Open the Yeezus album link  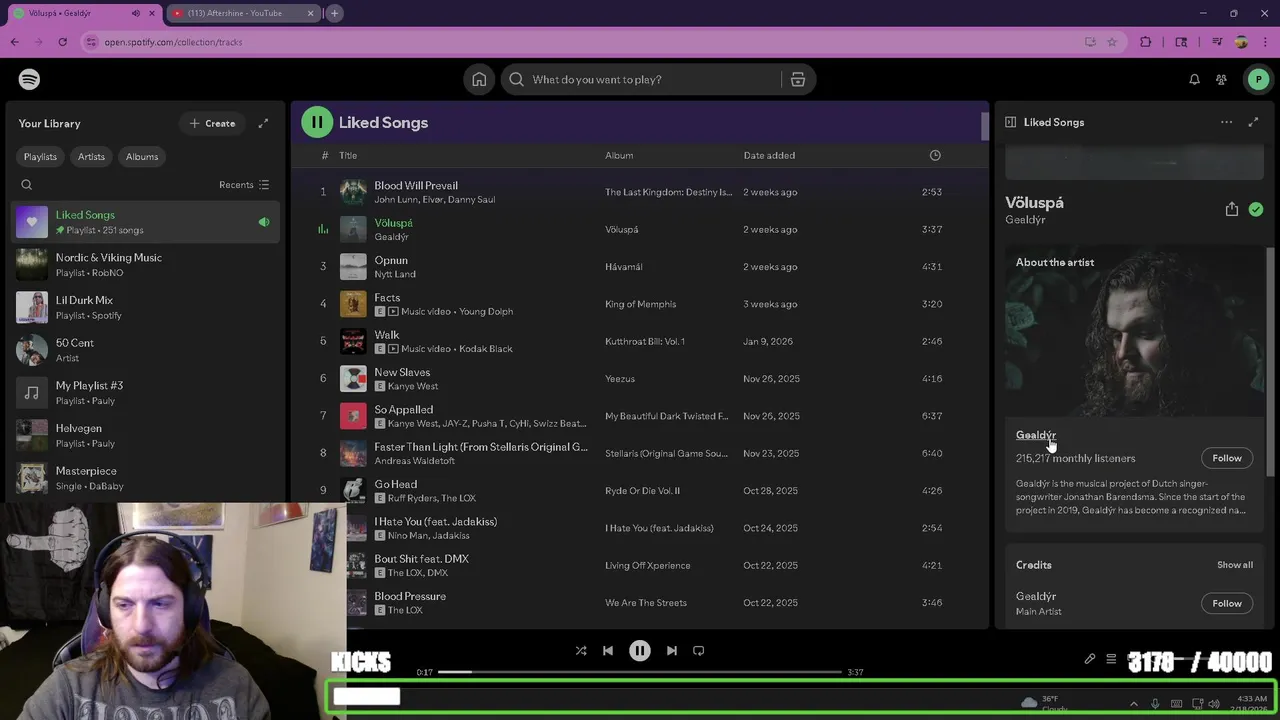click(x=620, y=379)
